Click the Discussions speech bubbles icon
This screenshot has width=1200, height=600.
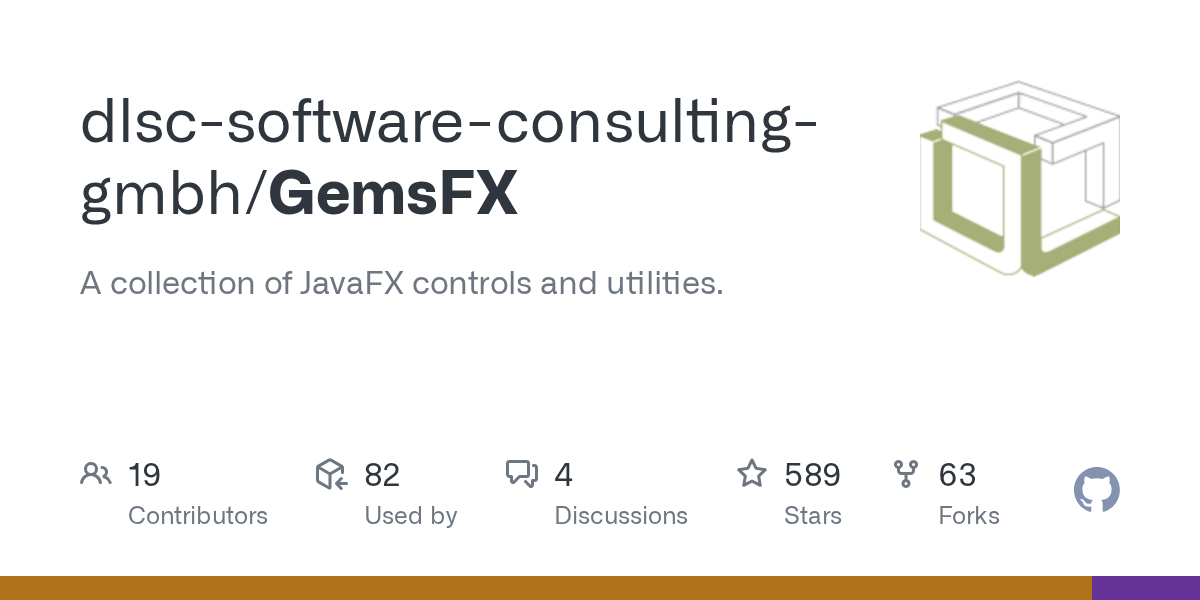tap(522, 474)
